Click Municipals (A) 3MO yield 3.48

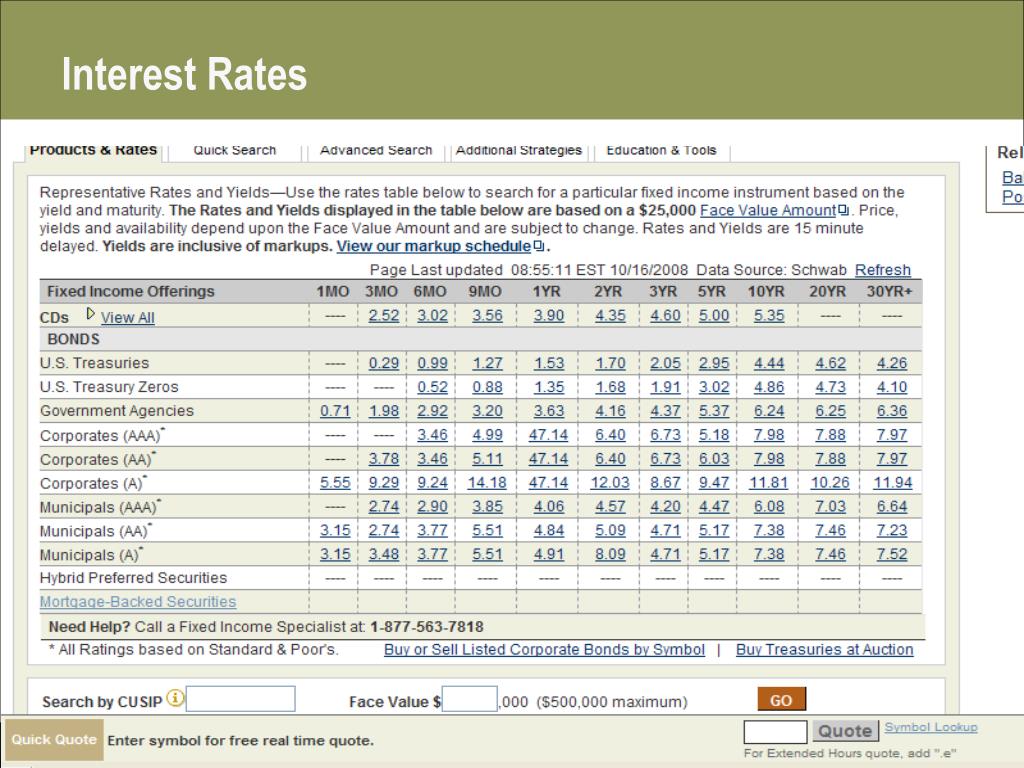pos(383,554)
